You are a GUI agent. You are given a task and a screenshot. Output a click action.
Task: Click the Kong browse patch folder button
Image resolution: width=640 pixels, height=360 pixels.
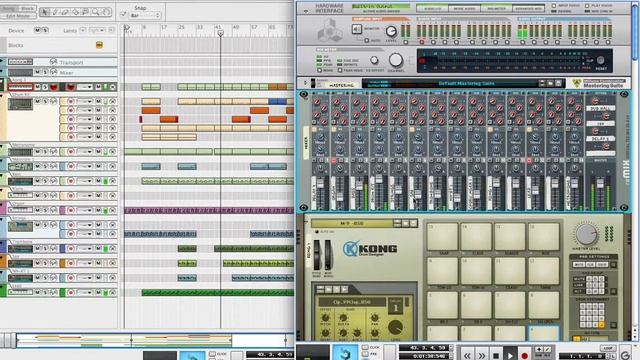click(405, 223)
